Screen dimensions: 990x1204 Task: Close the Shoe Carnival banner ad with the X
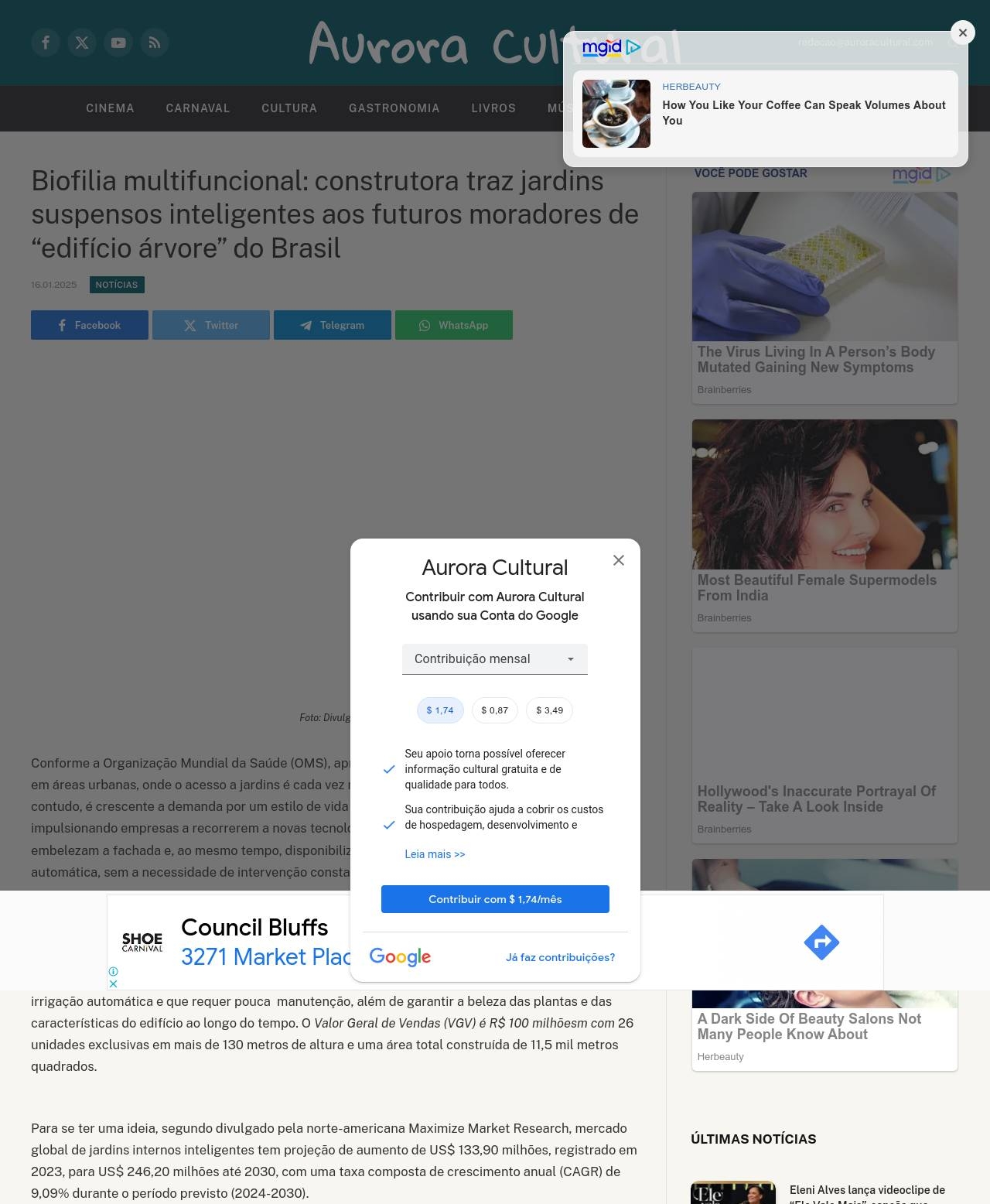[x=113, y=983]
